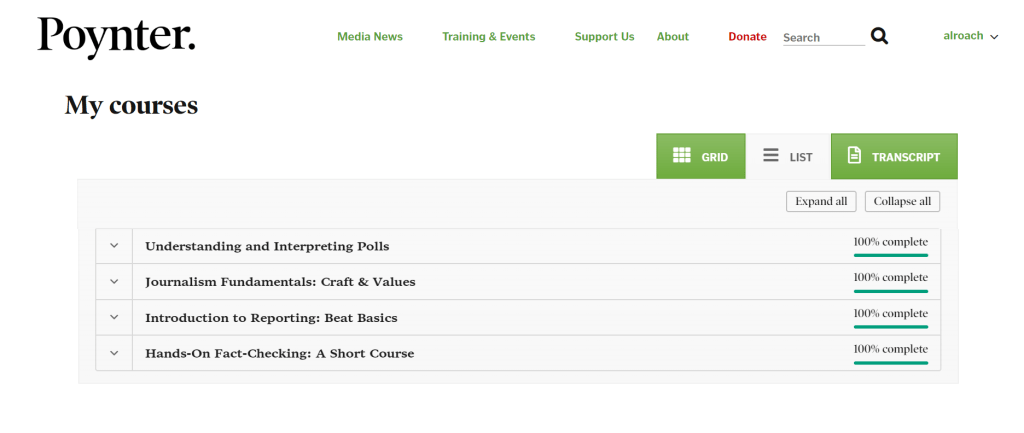Screen dimensions: 1024x433
Task: Open the Training & Events menu
Action: tap(488, 37)
